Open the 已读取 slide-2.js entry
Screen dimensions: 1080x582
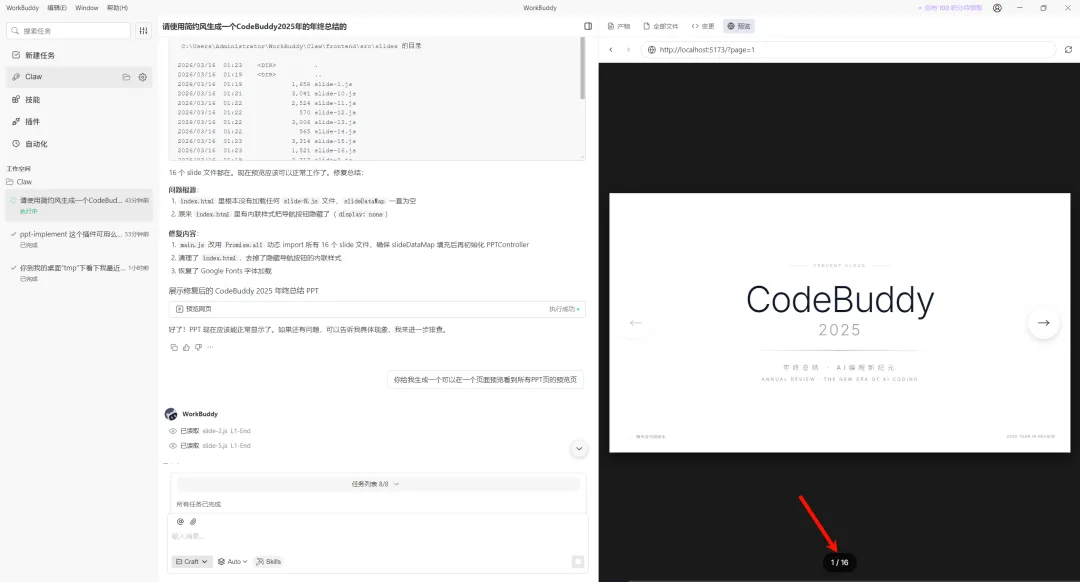(x=210, y=431)
